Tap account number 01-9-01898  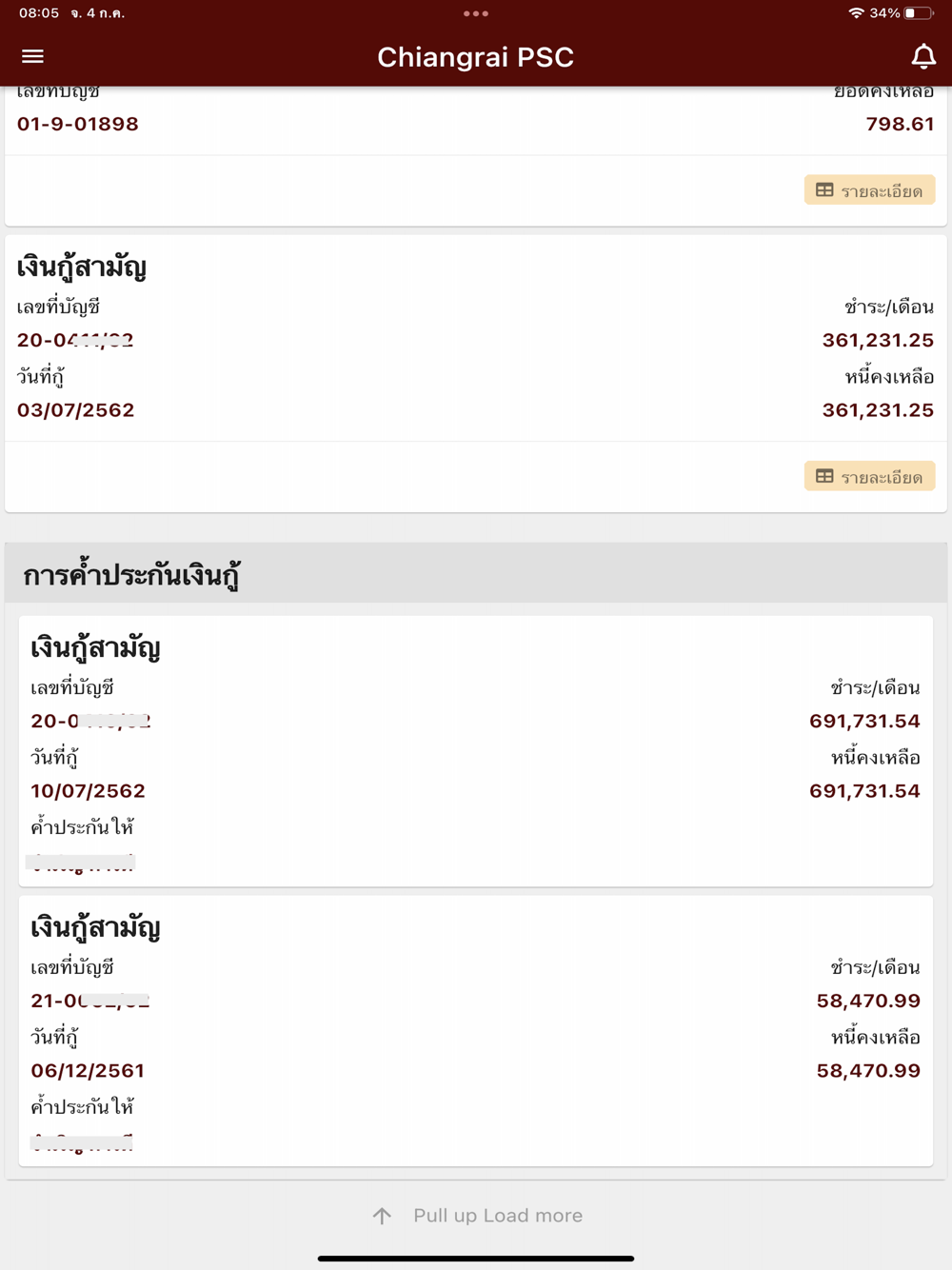click(78, 124)
